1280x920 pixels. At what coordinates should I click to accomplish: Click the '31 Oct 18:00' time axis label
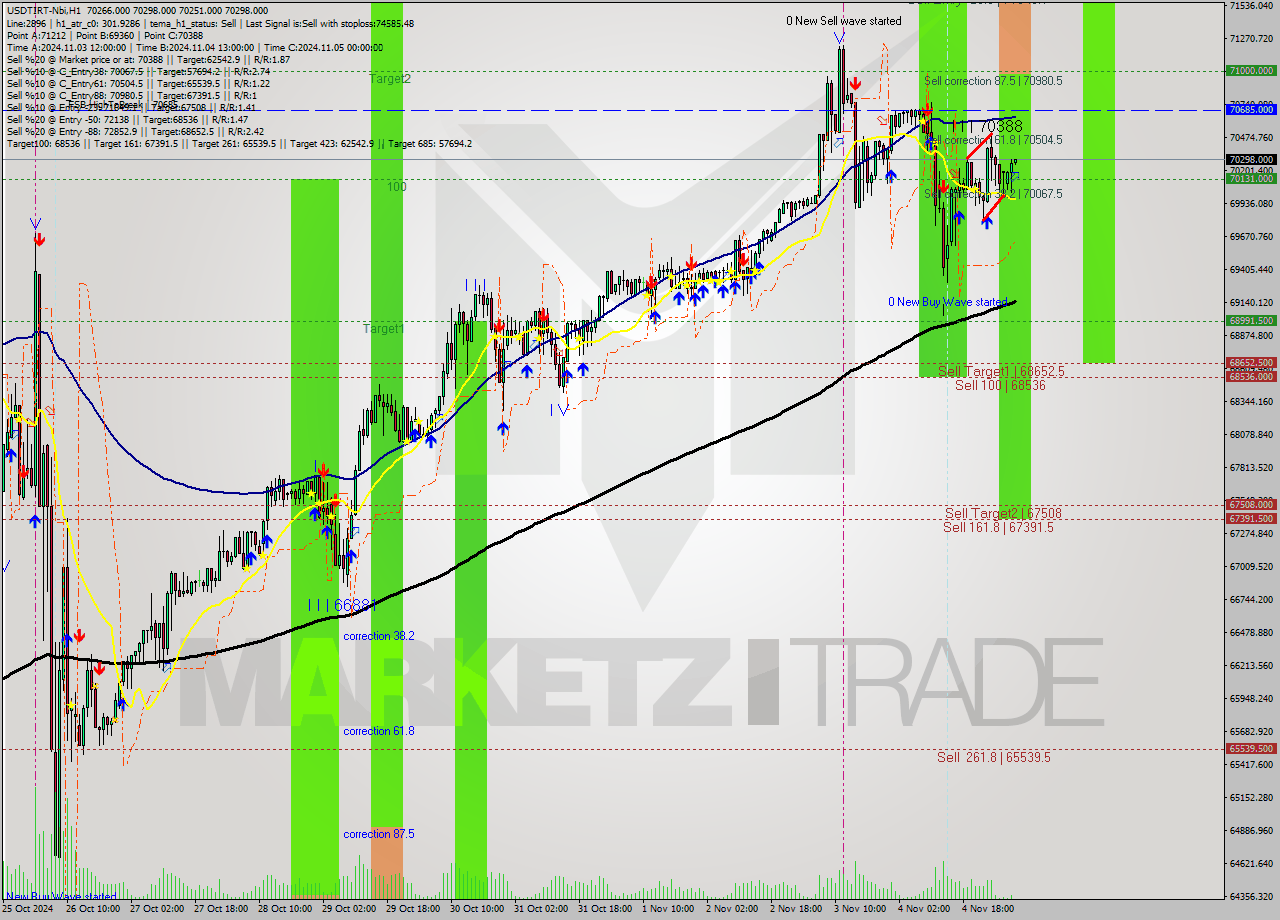click(605, 909)
